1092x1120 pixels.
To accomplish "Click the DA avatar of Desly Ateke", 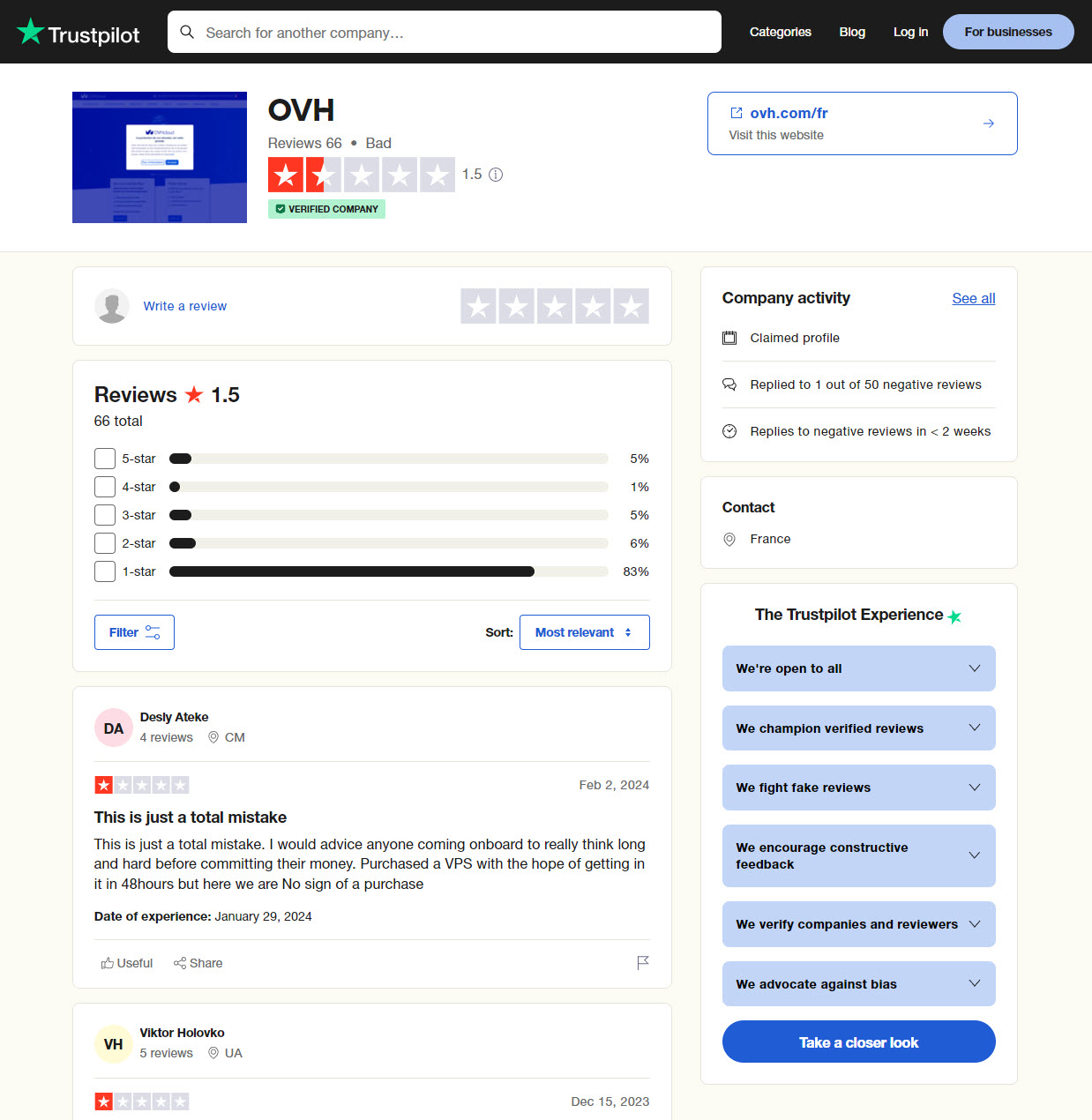I will click(x=114, y=728).
